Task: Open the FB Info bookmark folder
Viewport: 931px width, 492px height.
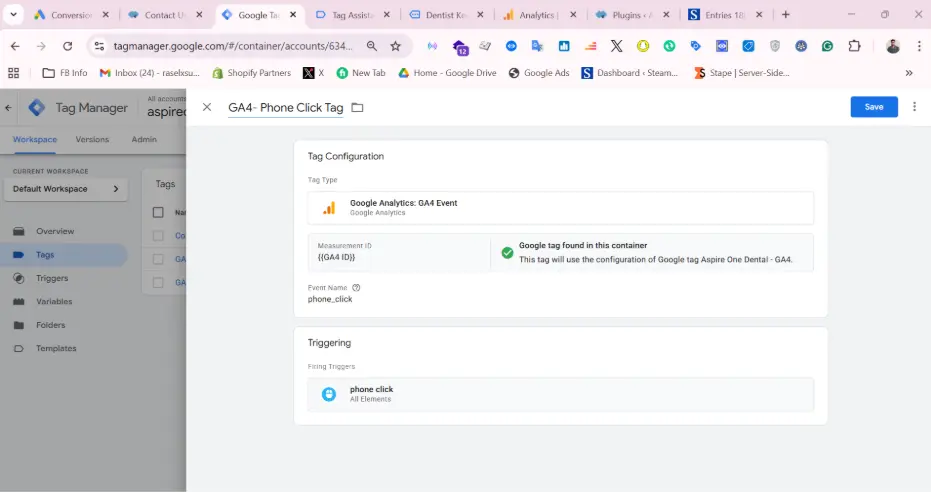Action: [x=65, y=72]
